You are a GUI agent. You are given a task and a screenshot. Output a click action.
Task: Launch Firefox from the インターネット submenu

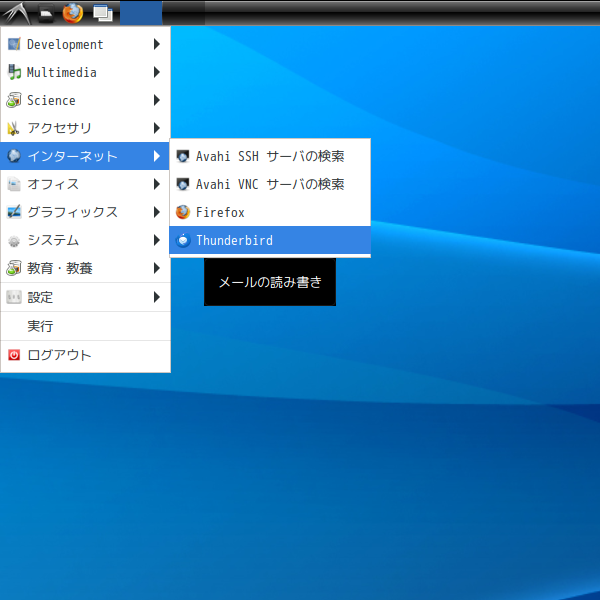(x=270, y=212)
